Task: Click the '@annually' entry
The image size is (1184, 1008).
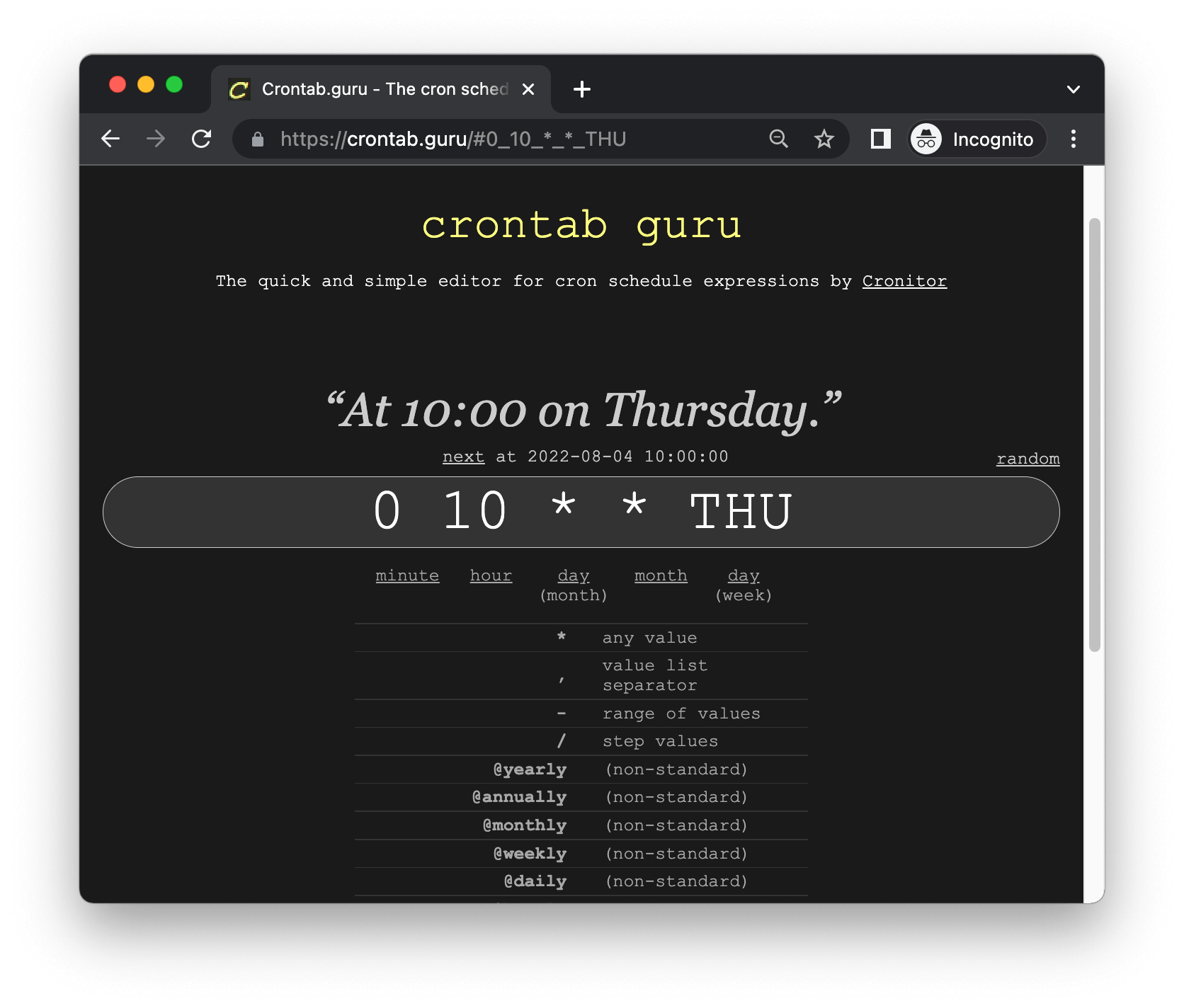Action: (x=520, y=797)
